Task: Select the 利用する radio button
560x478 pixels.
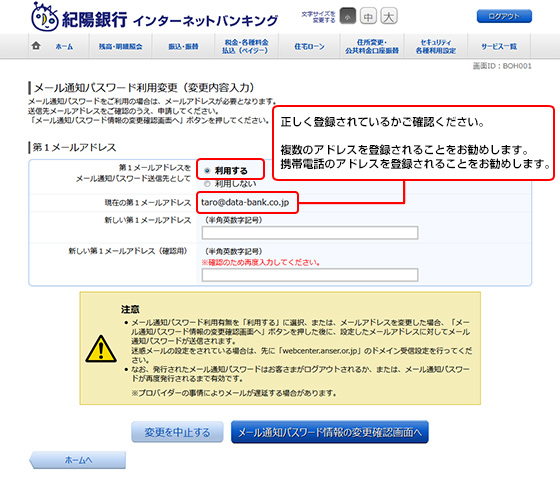Action: point(207,171)
